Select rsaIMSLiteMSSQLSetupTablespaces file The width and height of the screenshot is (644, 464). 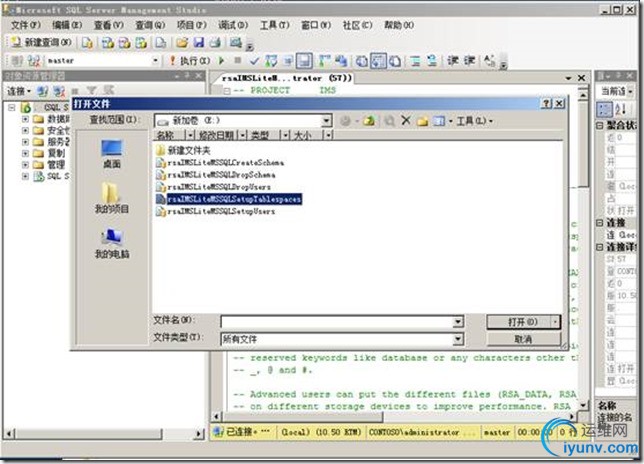pyautogui.click(x=229, y=199)
